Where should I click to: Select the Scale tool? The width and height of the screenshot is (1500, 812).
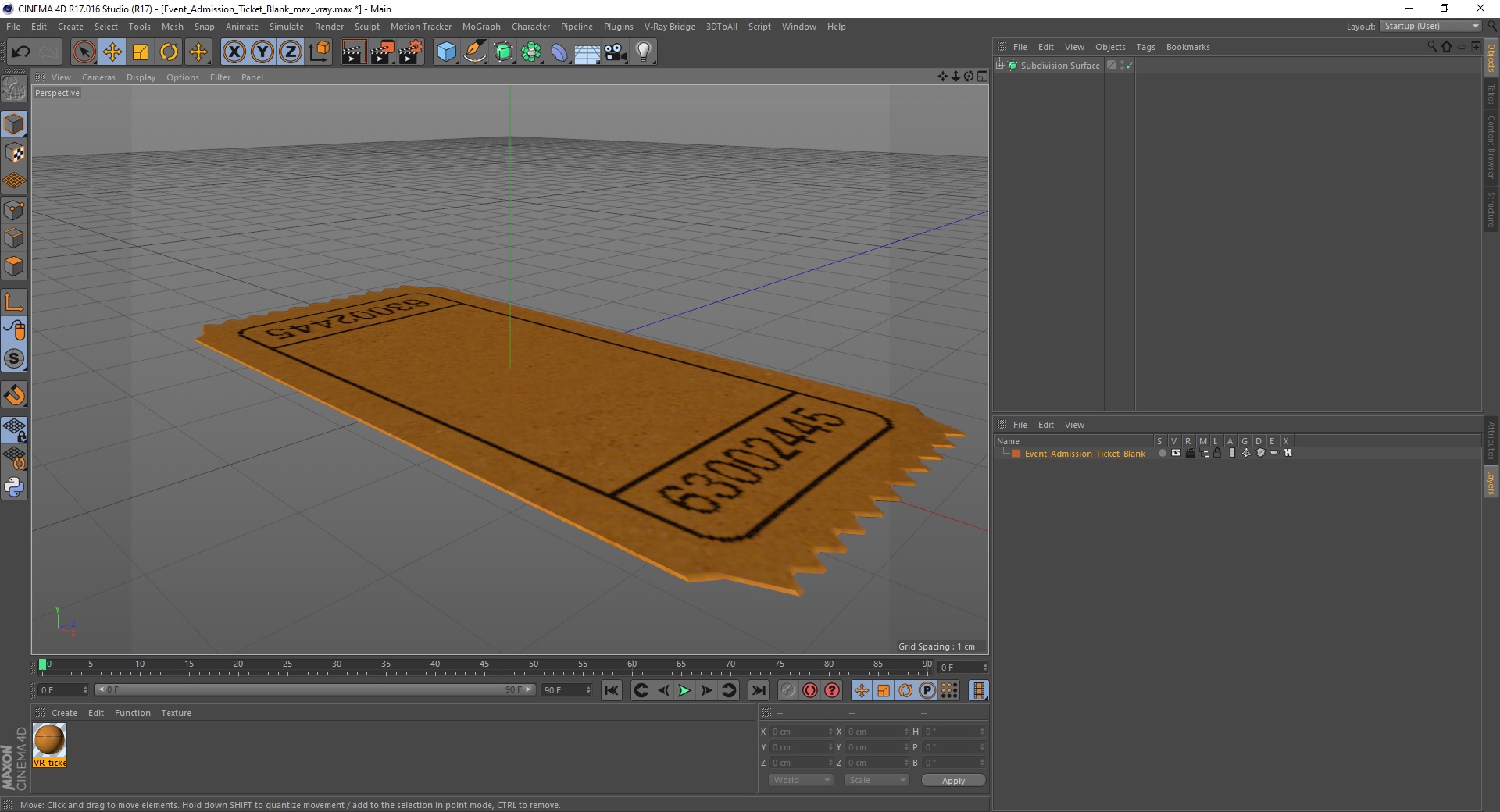tap(141, 52)
